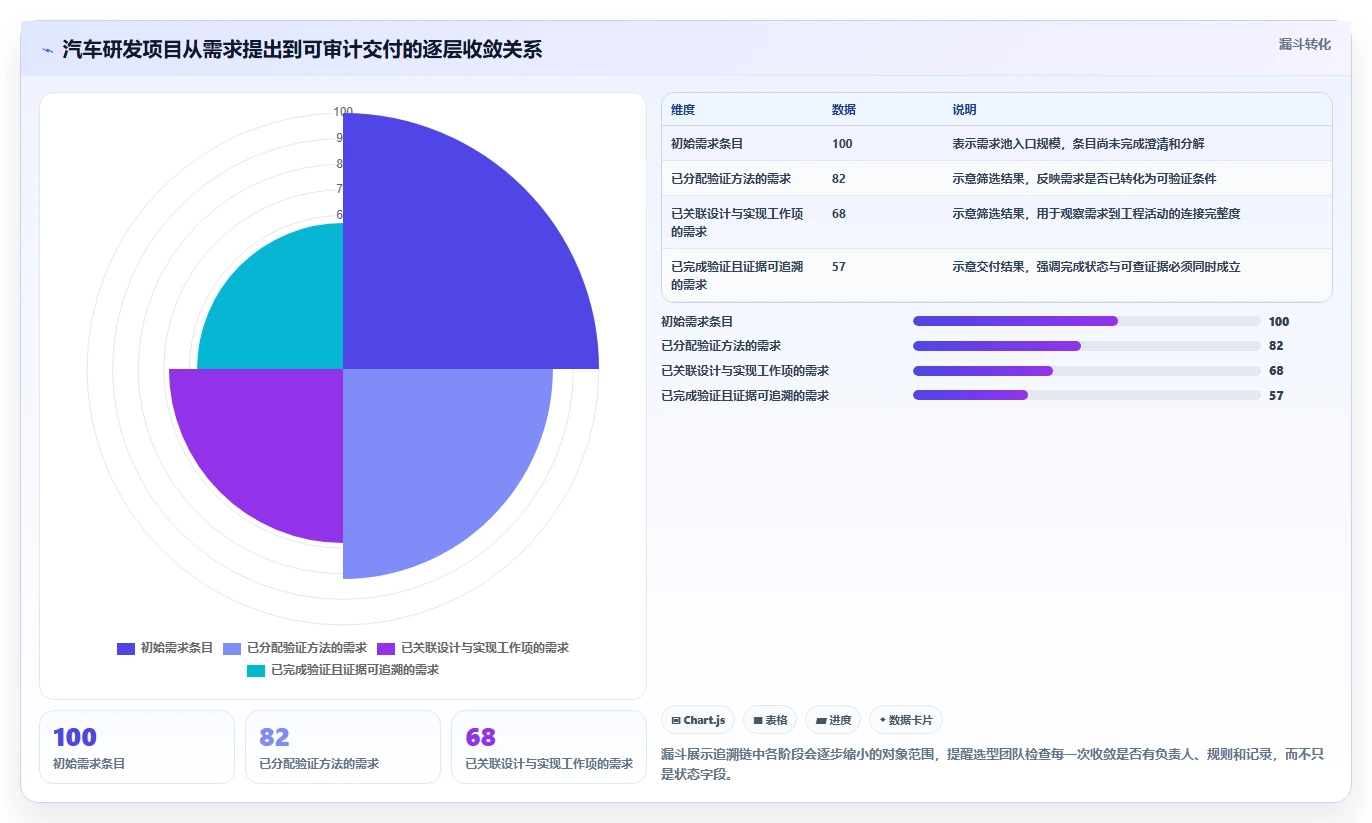Click the progress bar showing 57
Image resolution: width=1372 pixels, height=823 pixels.
pyautogui.click(x=1086, y=395)
